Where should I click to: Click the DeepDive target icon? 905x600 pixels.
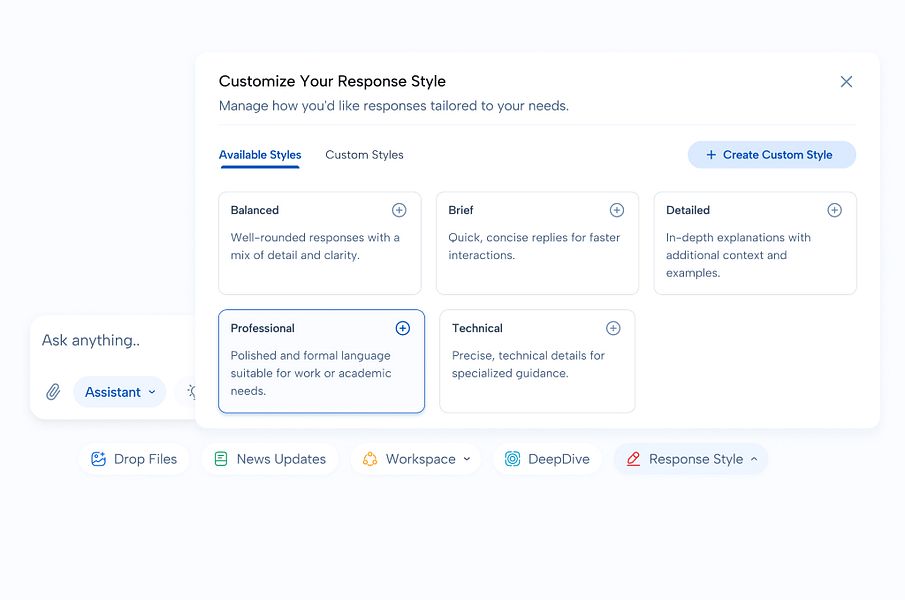tap(512, 459)
